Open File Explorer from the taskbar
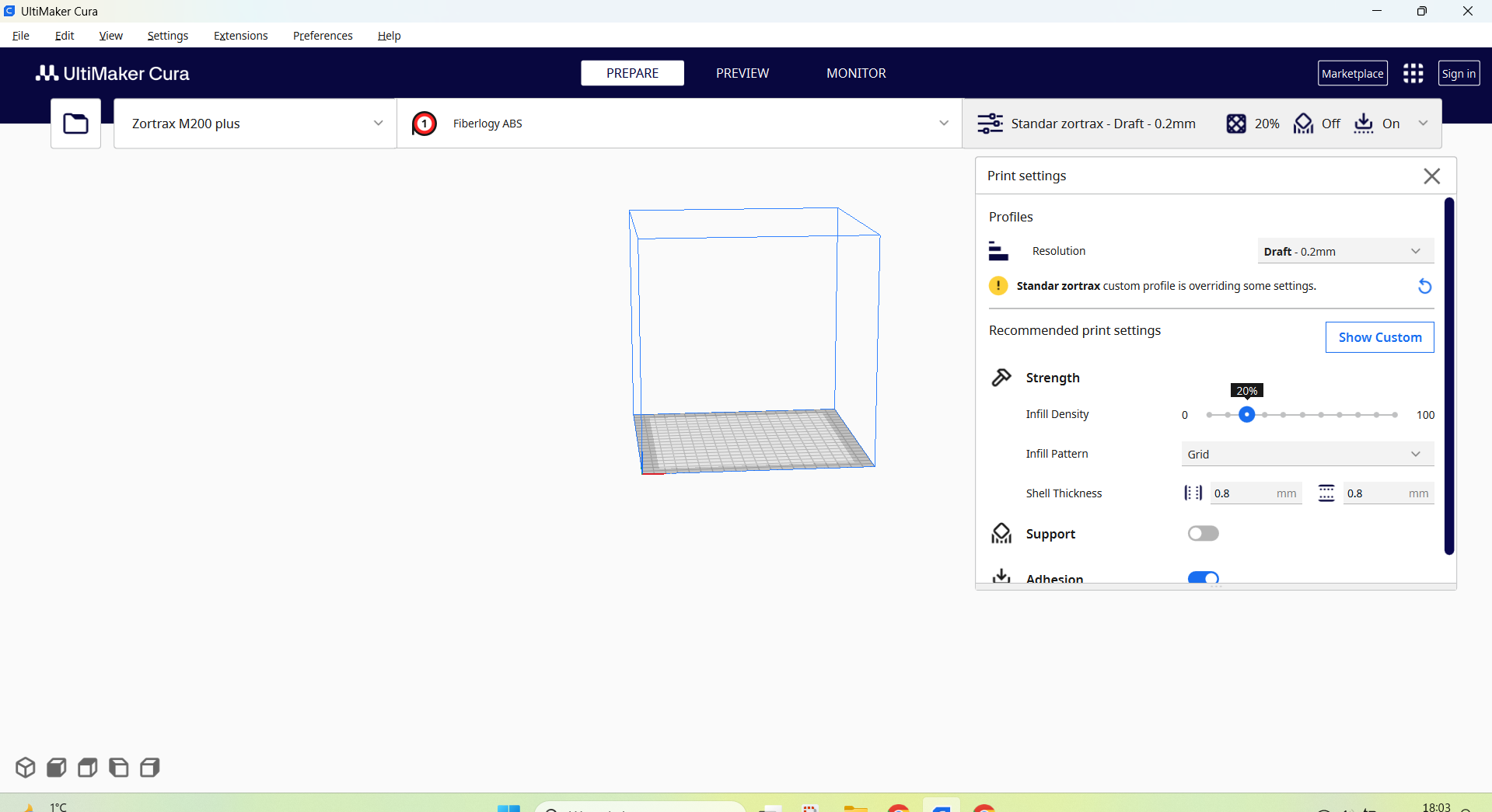Image resolution: width=1492 pixels, height=812 pixels. (855, 808)
